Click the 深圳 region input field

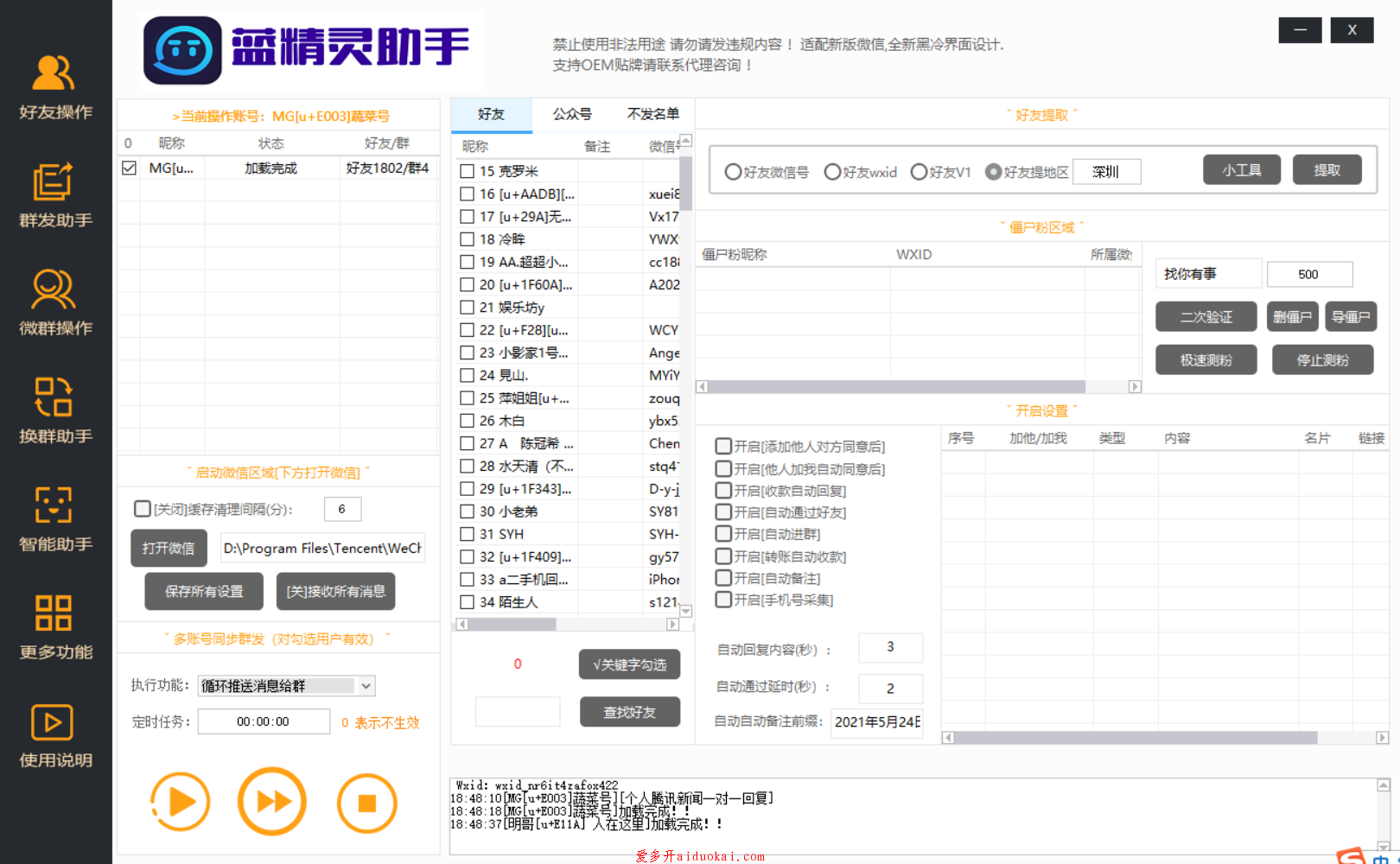coord(1107,172)
